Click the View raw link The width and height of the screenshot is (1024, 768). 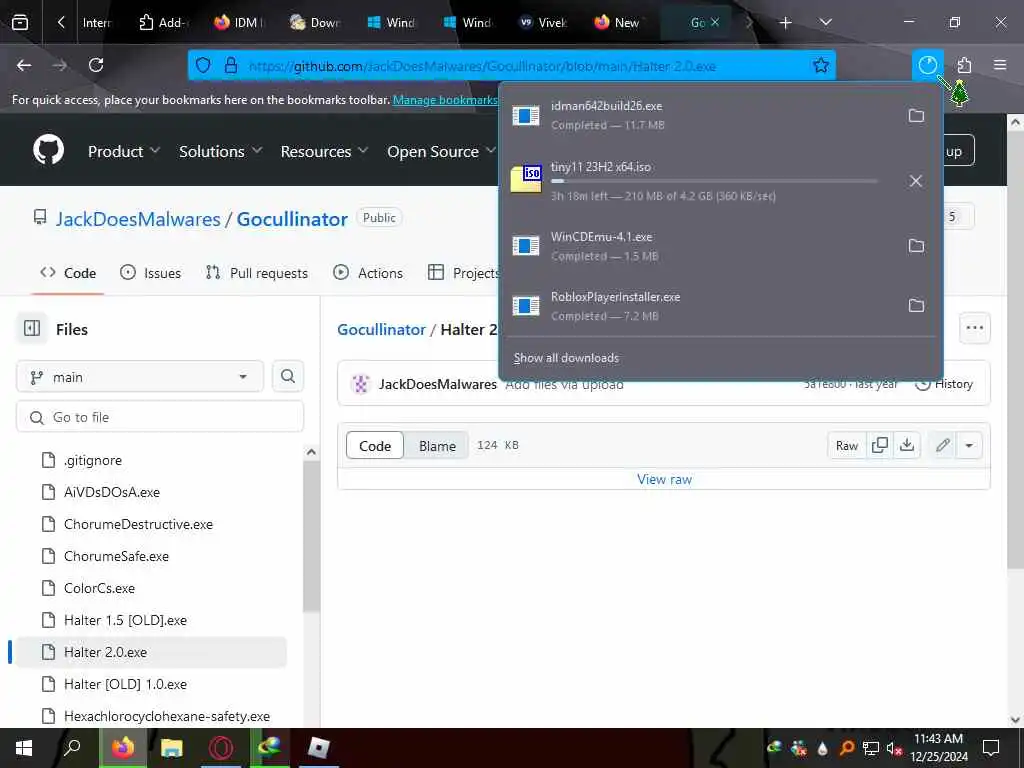coord(664,479)
